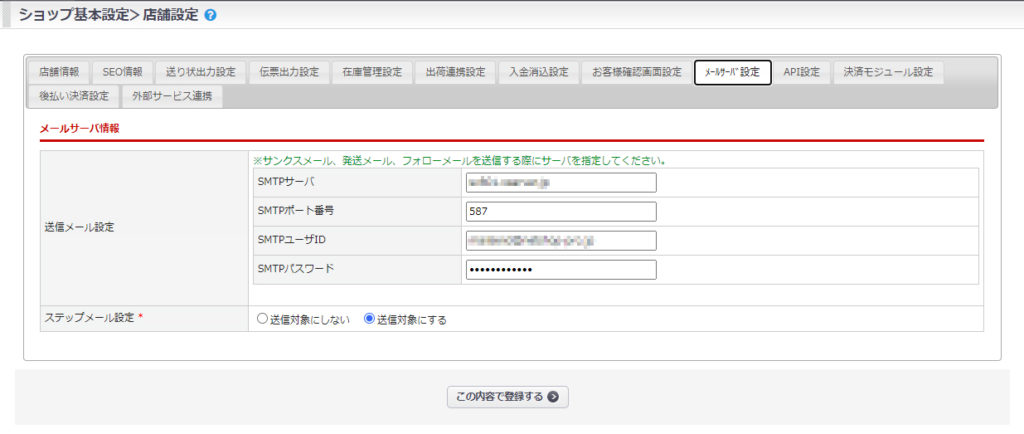1024x434 pixels.
Task: Click the メールサーバ設定 tab
Action: pos(733,72)
